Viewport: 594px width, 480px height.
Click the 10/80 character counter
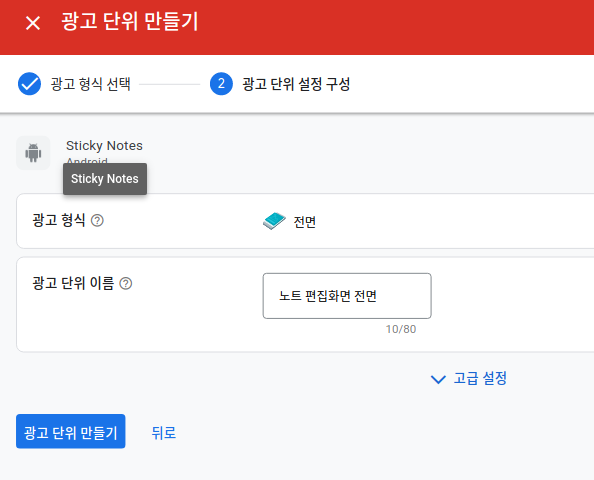point(401,329)
